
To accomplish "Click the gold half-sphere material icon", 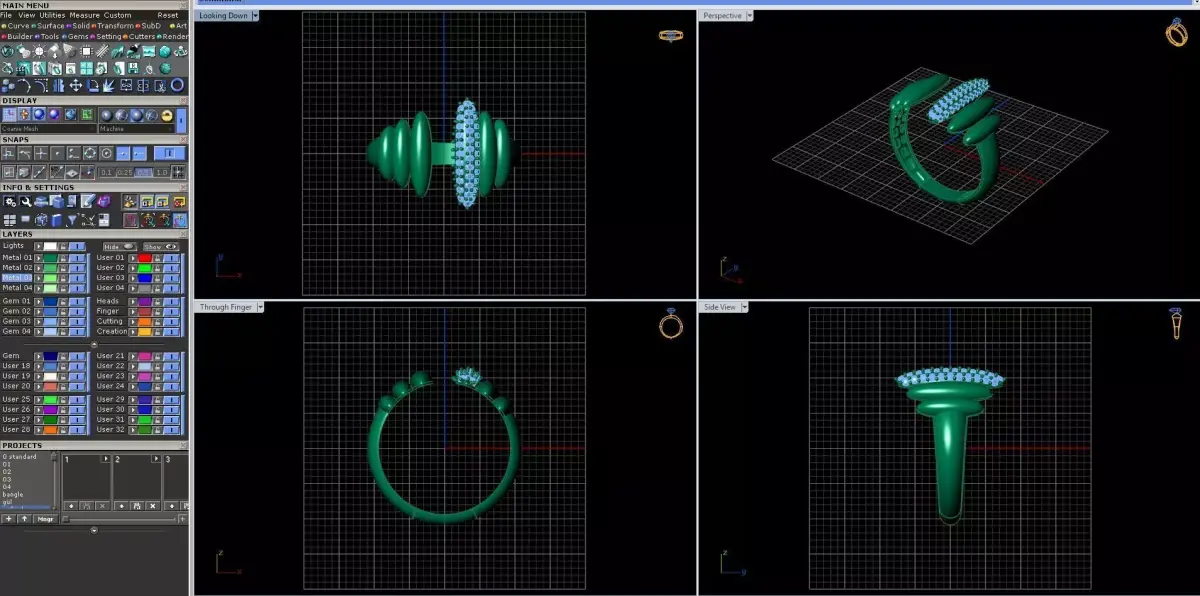I will [x=167, y=115].
